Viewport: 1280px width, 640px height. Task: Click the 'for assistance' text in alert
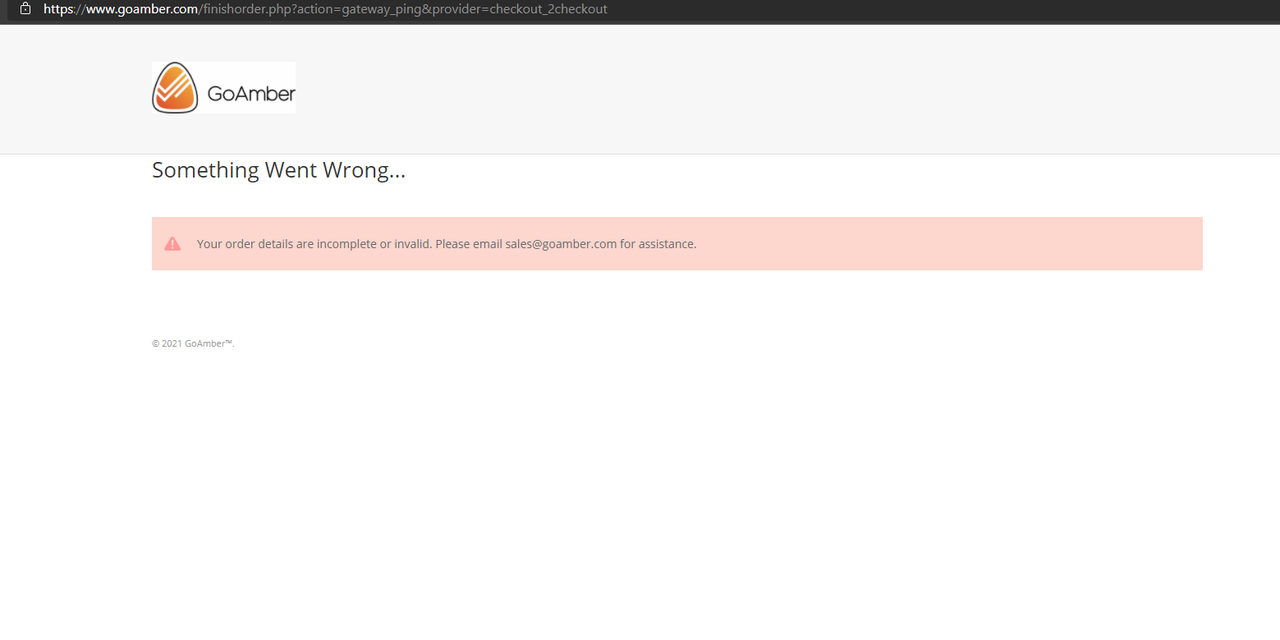(x=658, y=244)
